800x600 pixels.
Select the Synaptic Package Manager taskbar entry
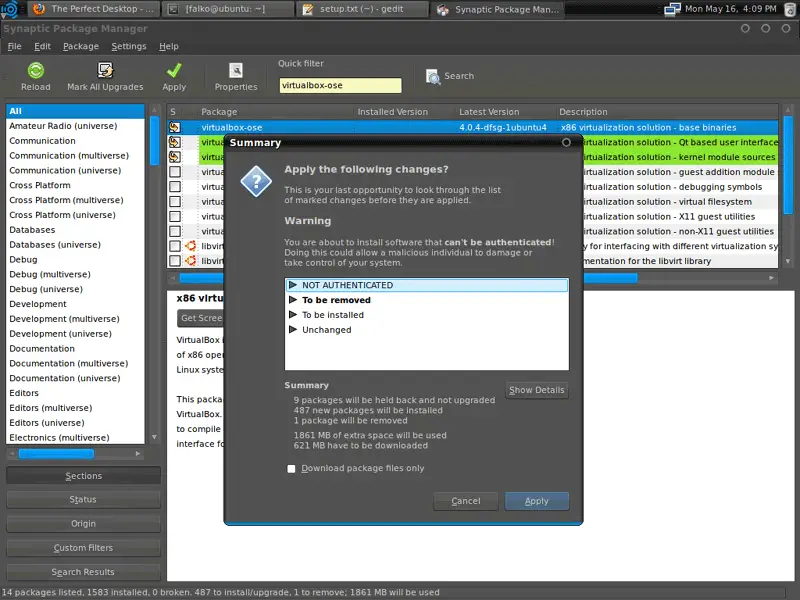click(498, 9)
